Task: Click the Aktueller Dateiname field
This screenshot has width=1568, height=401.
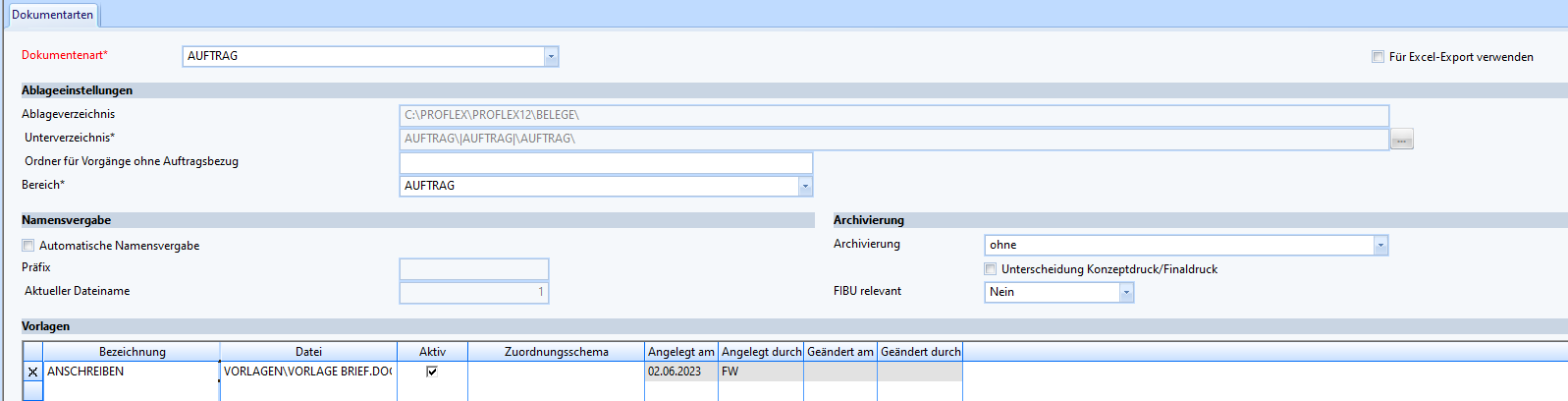Action: [x=473, y=292]
